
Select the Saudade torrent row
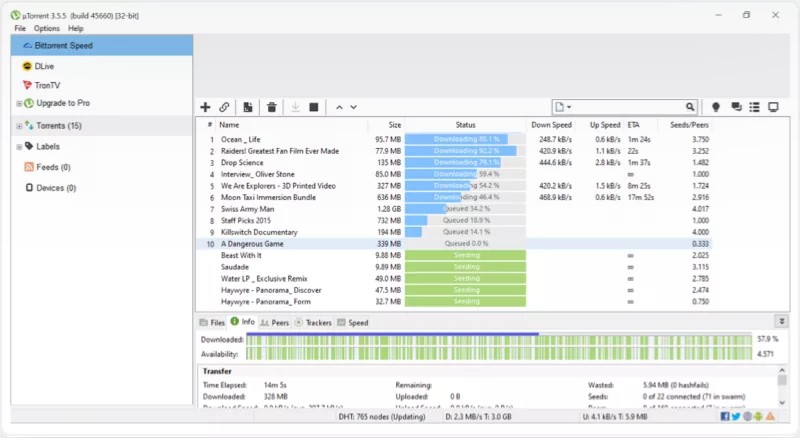[454, 267]
